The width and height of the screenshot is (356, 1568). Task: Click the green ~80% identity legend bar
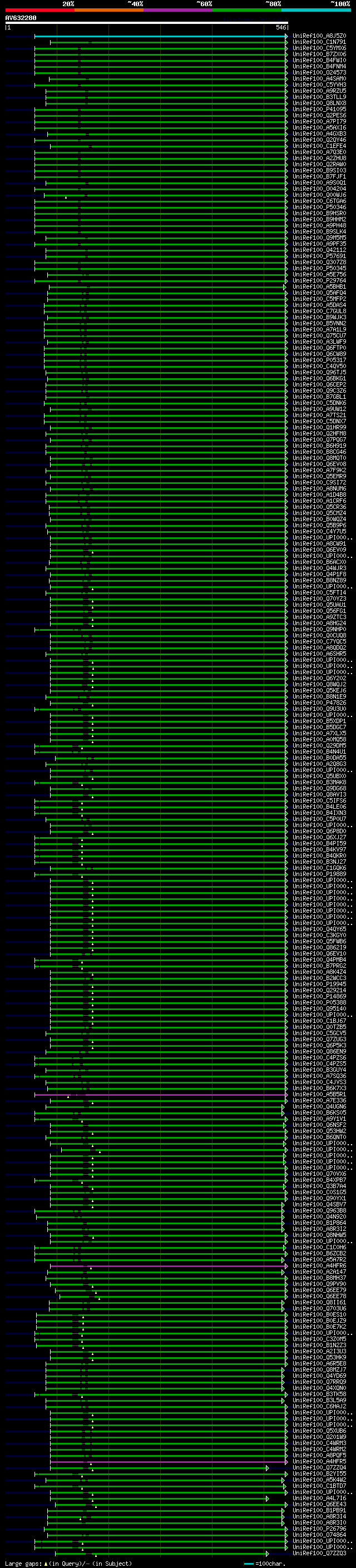click(247, 10)
